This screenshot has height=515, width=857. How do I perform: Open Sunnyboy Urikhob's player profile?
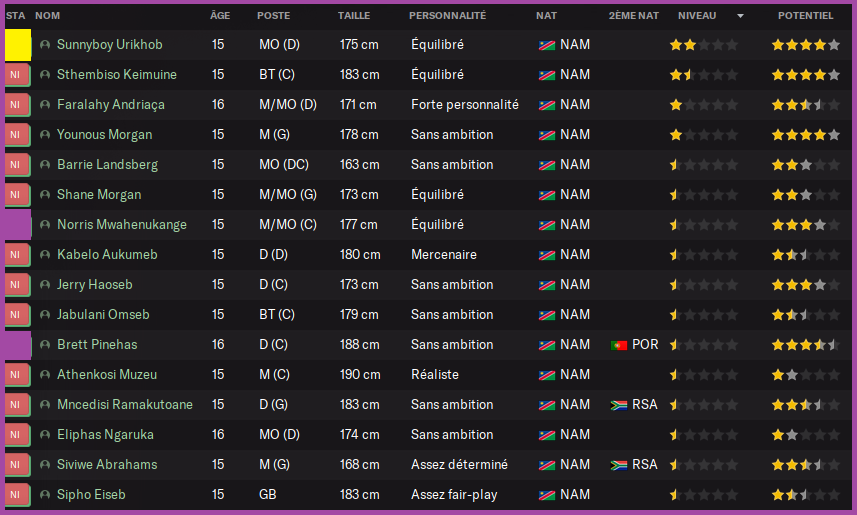pos(109,45)
